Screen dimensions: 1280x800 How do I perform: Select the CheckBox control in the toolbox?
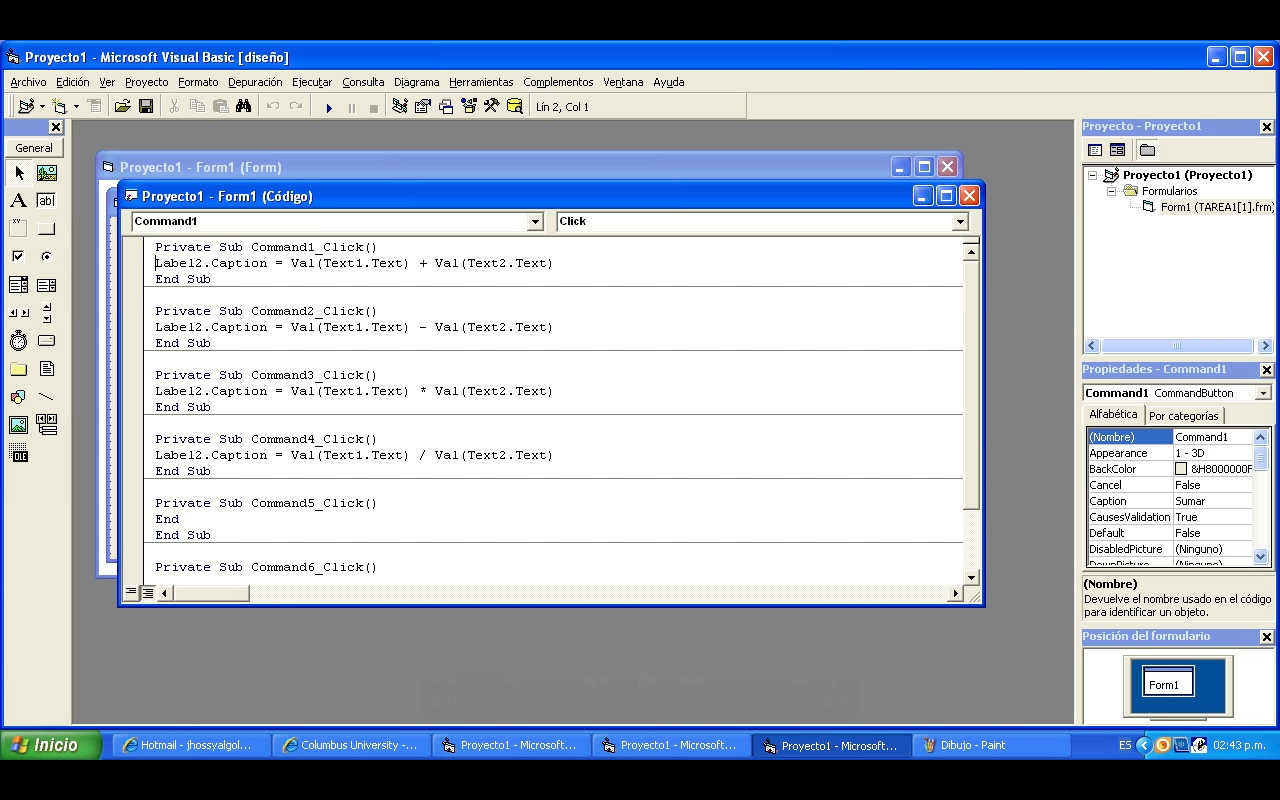pyautogui.click(x=18, y=256)
